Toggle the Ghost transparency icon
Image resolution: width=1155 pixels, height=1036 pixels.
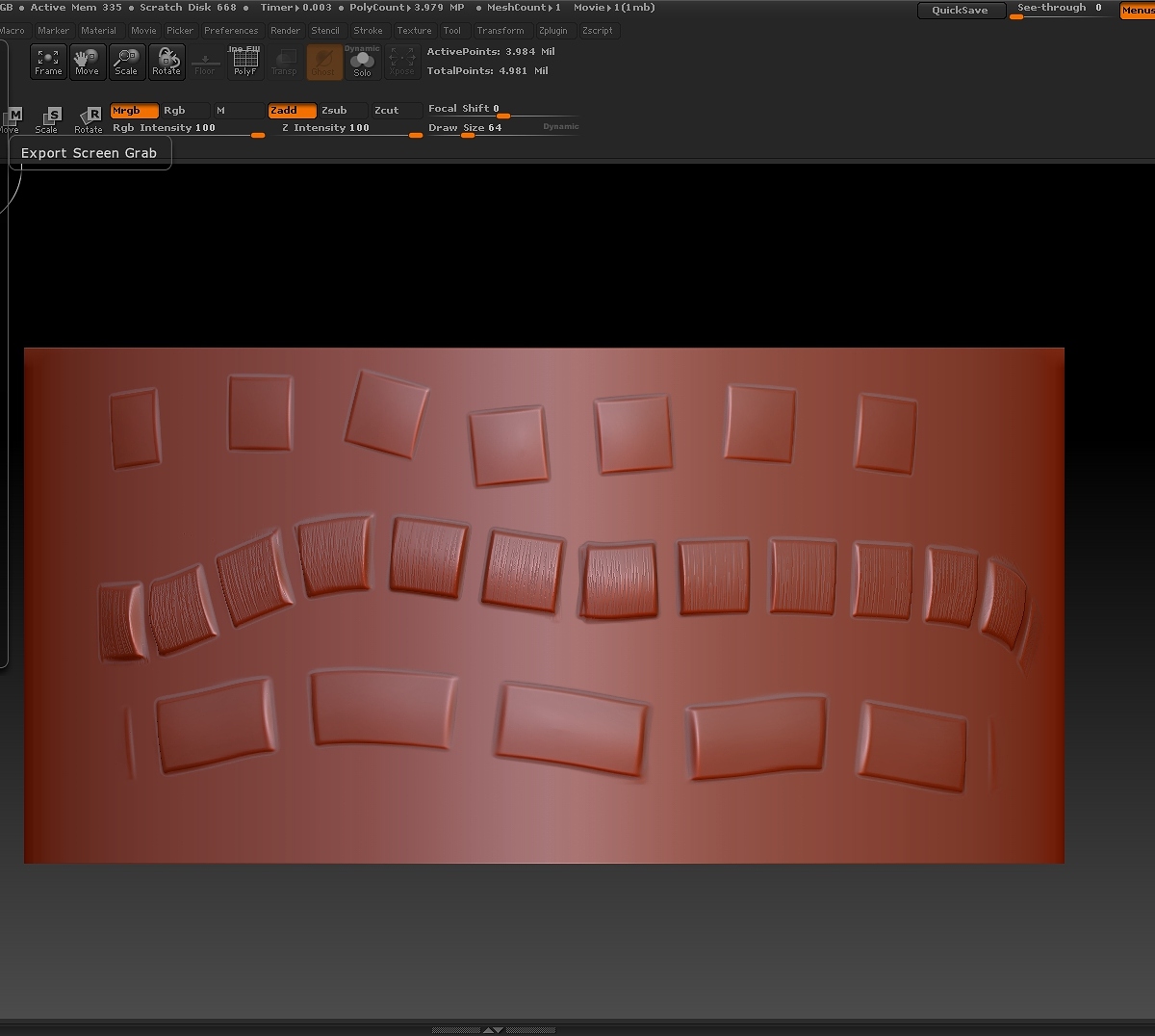324,62
